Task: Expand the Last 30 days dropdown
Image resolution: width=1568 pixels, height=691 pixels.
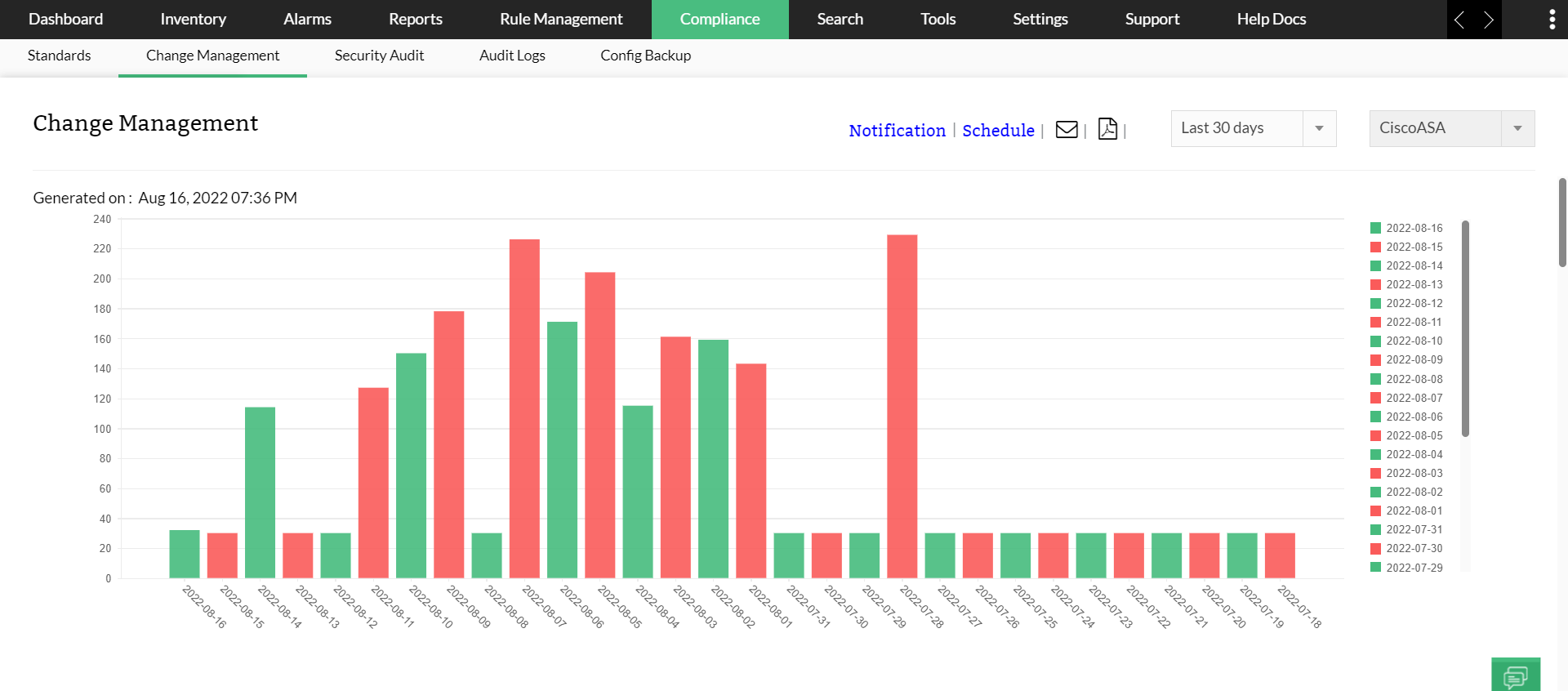Action: [x=1253, y=128]
